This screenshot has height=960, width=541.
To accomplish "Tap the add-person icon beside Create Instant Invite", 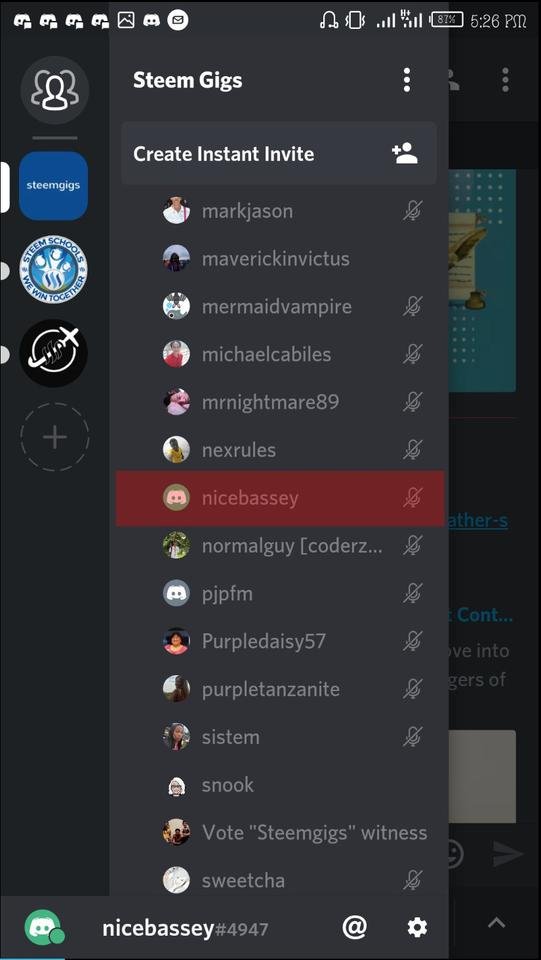I will (405, 153).
